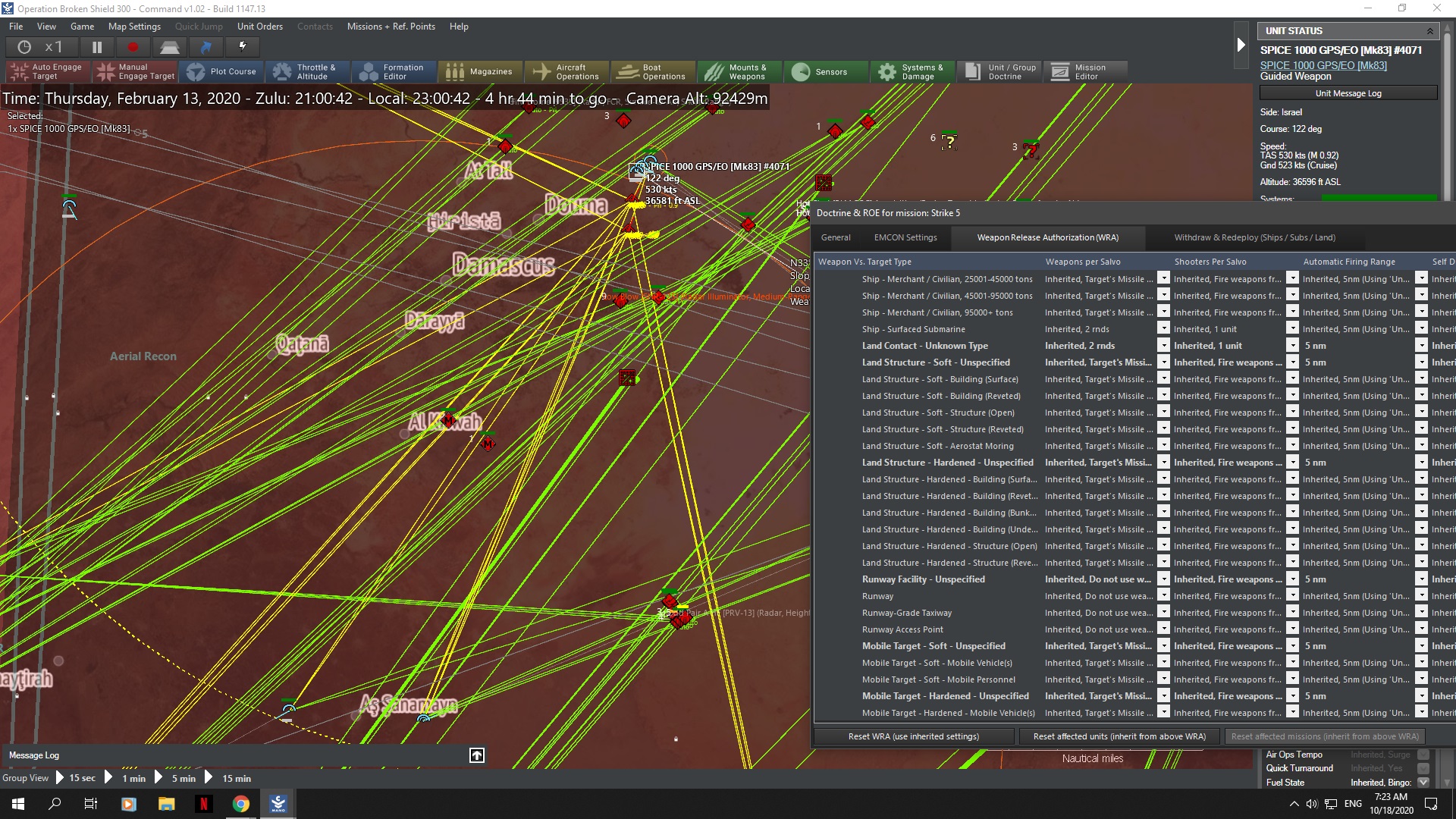Click the Message Log bar label
The image size is (1456, 819).
(34, 755)
